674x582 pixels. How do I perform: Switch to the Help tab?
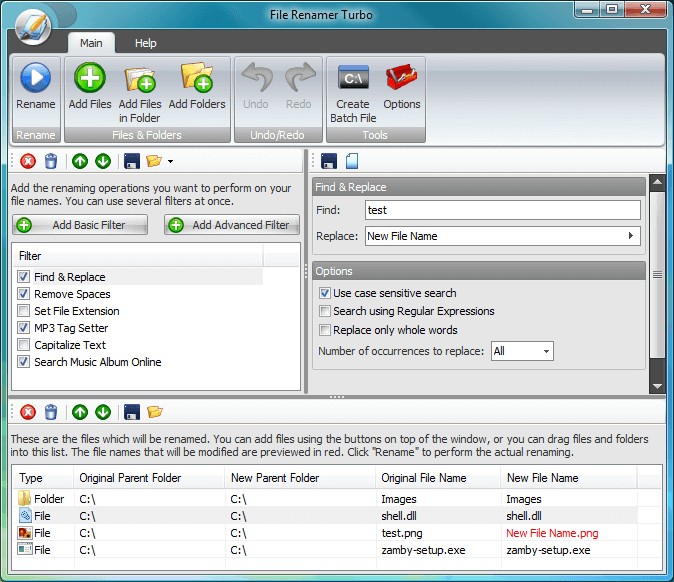coord(146,43)
